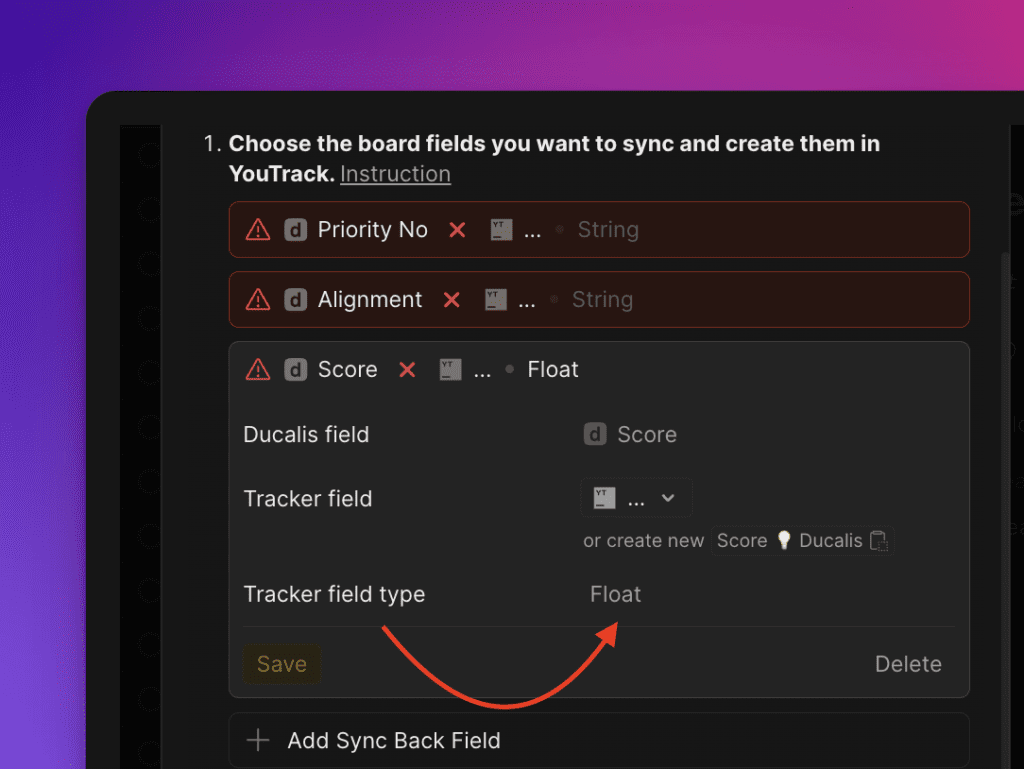
Task: Click the Tracker field label
Action: click(x=308, y=499)
